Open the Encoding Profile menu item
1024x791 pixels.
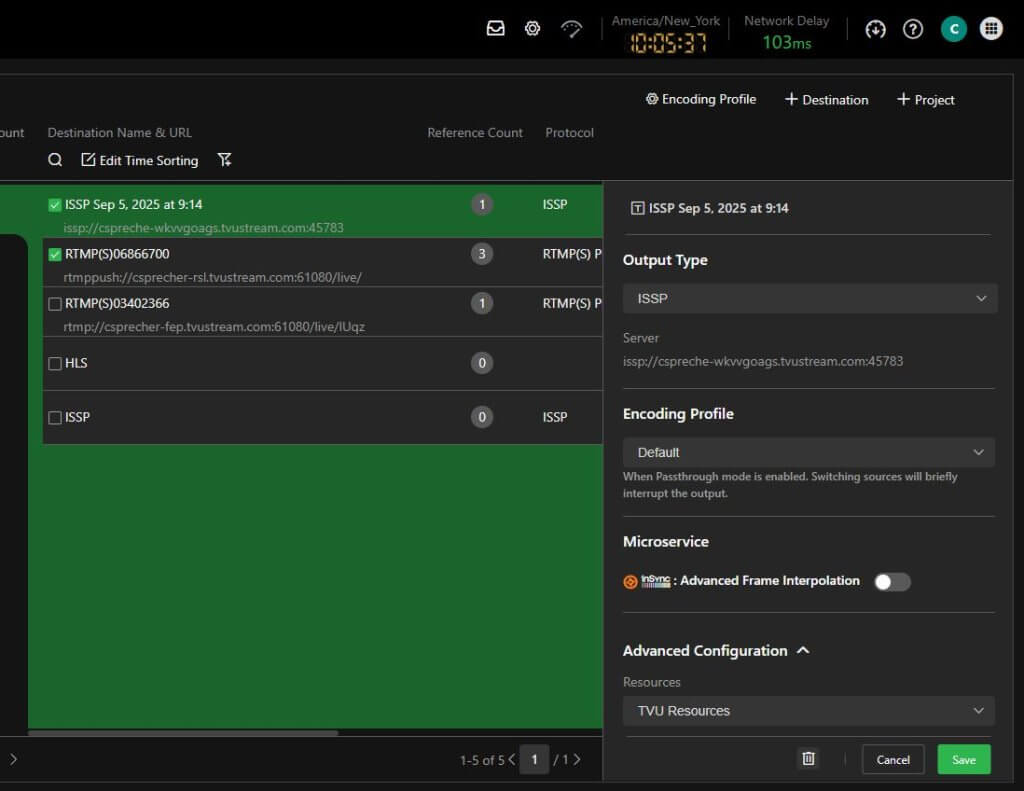click(x=701, y=99)
